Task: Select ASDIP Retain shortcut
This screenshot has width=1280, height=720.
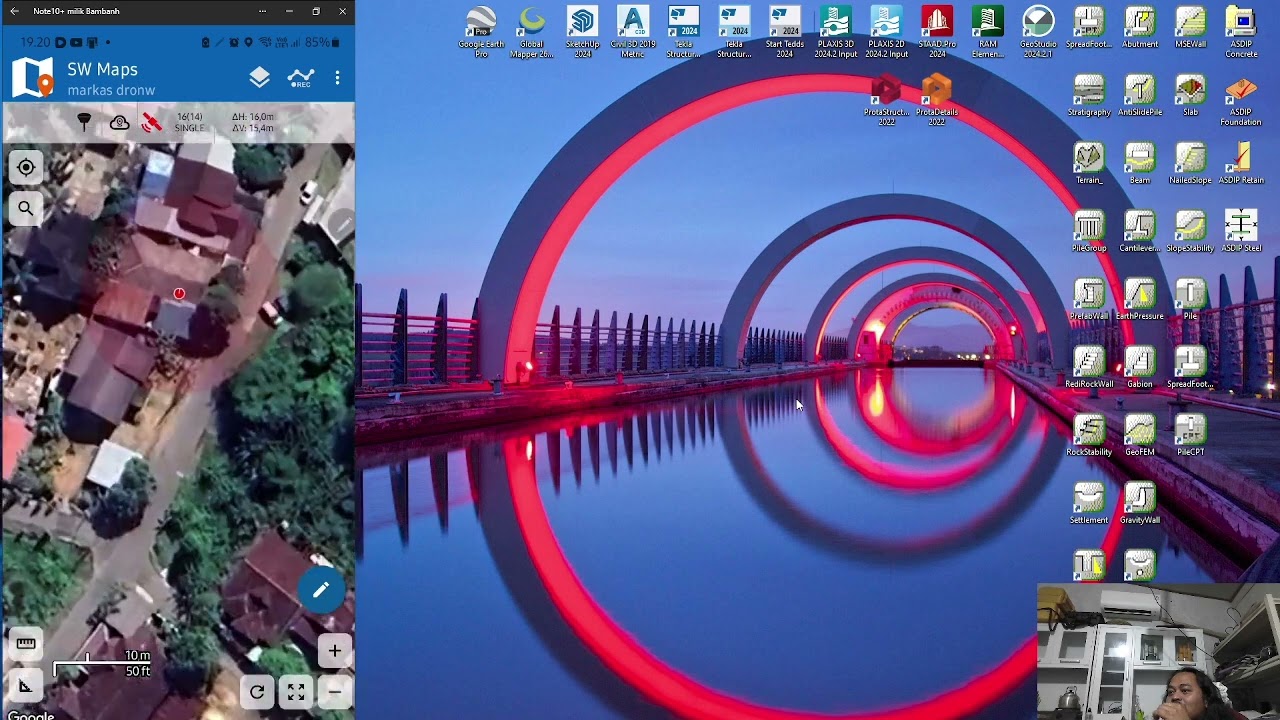Action: (x=1241, y=164)
